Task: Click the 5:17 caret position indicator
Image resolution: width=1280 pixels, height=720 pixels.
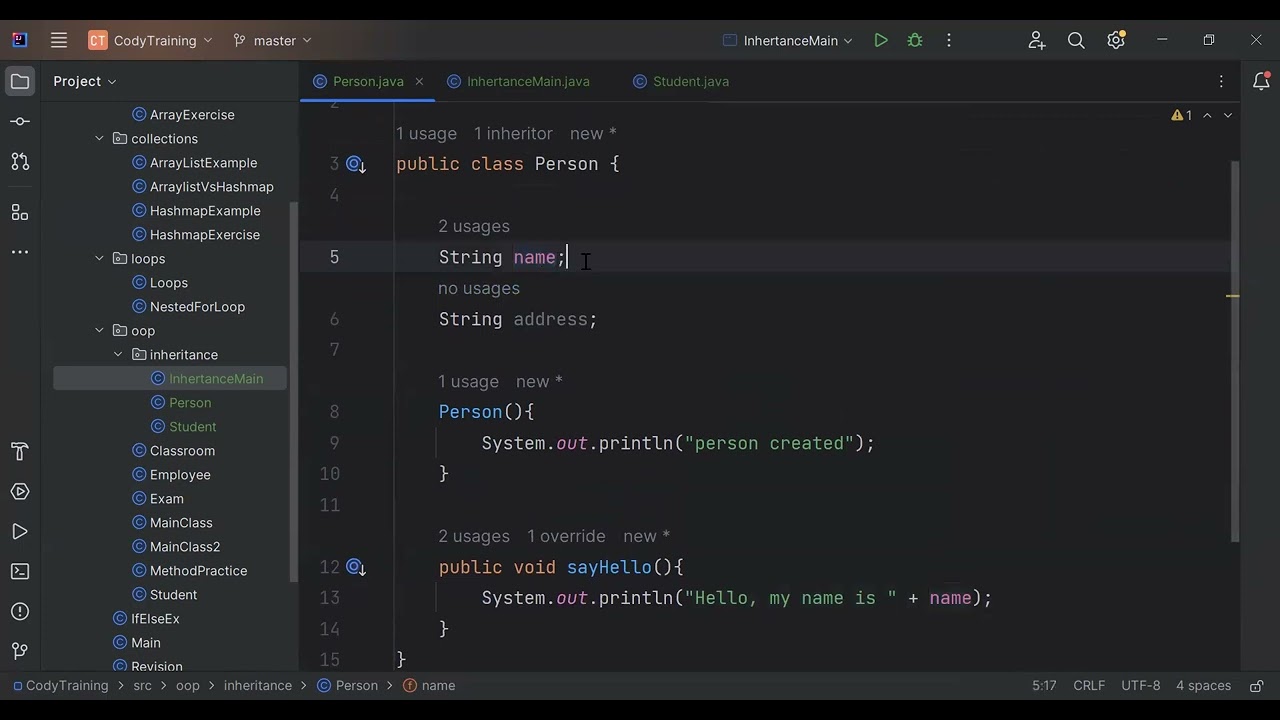Action: pyautogui.click(x=1044, y=686)
